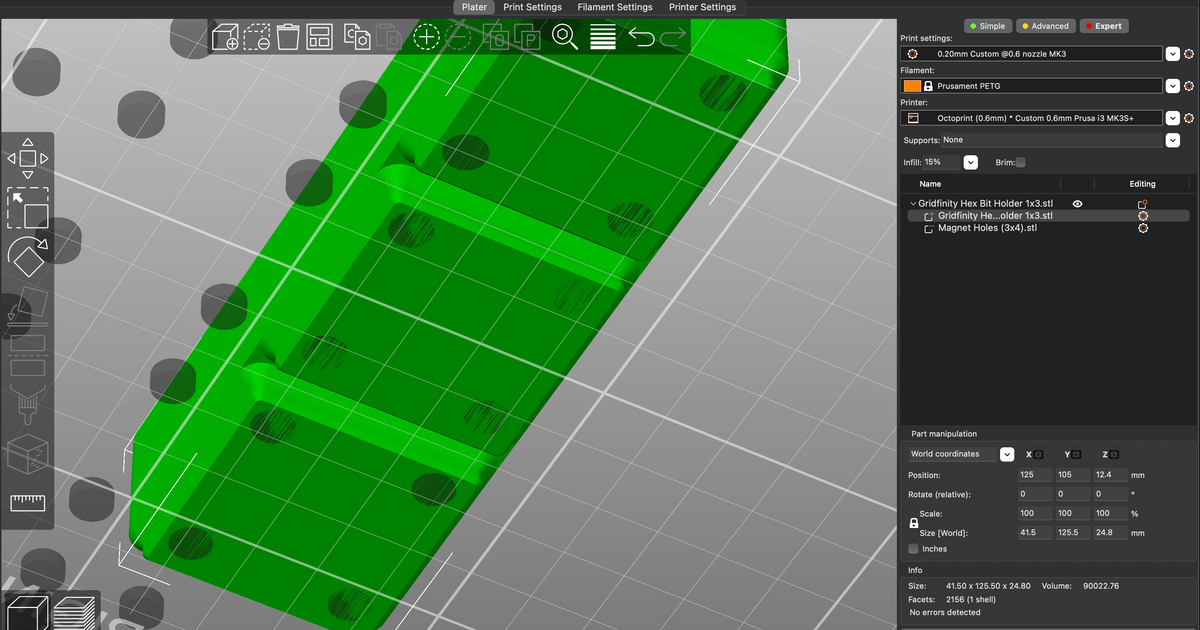Toggle visibility of Gridfinity Hex Bit Holder 1x3.stl

[1077, 203]
